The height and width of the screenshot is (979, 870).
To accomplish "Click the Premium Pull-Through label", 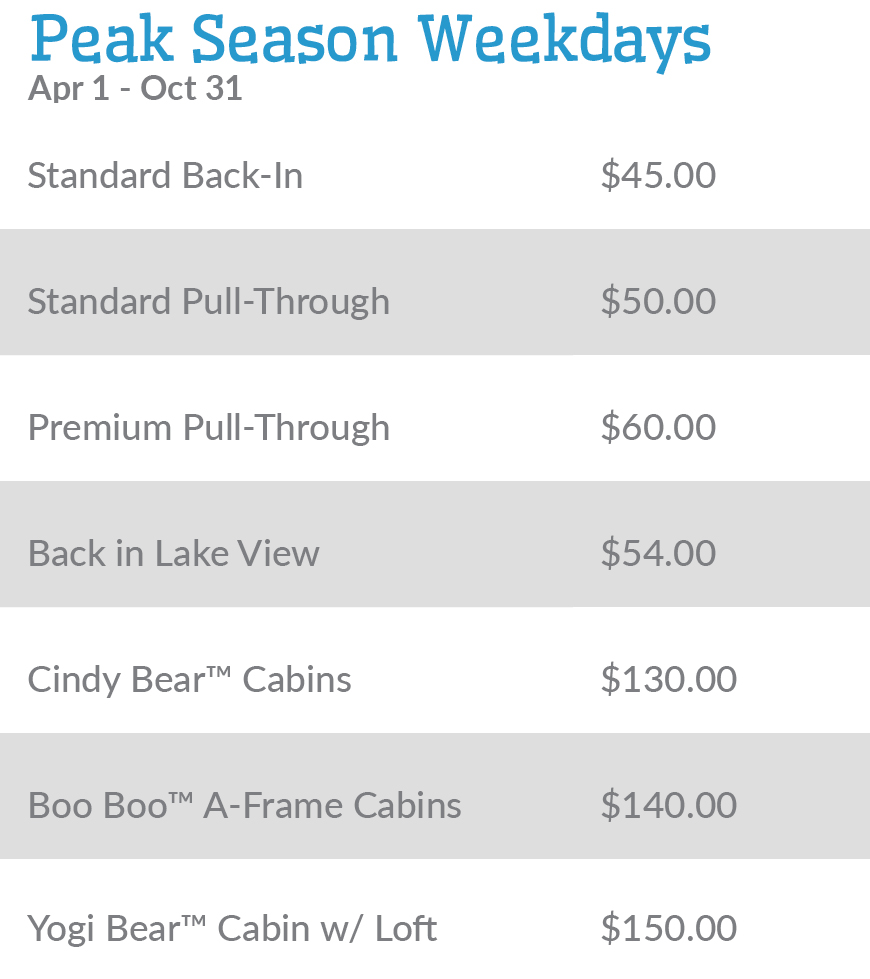I will (208, 428).
